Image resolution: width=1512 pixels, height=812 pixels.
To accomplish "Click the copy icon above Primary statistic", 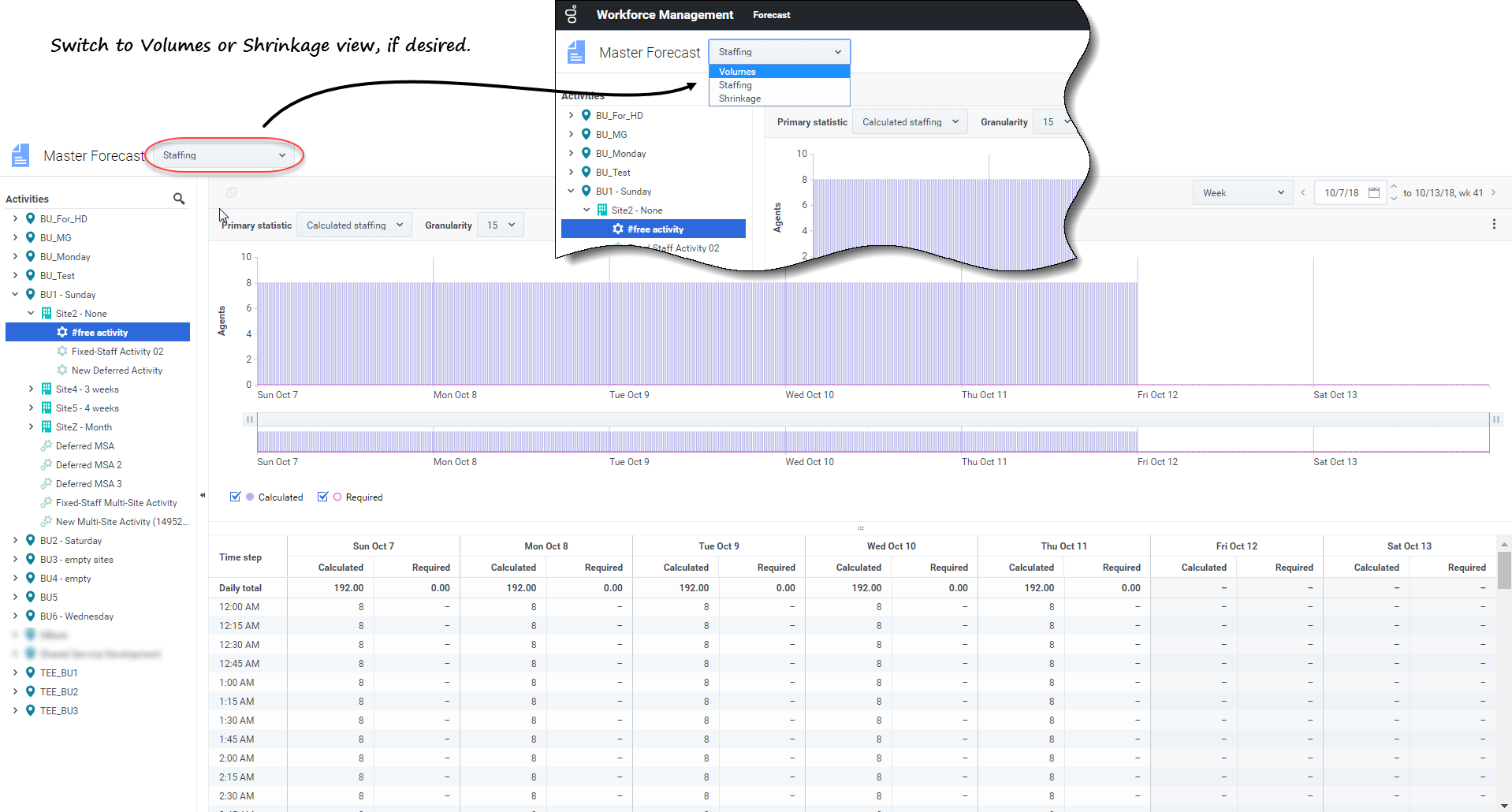I will coord(231,192).
